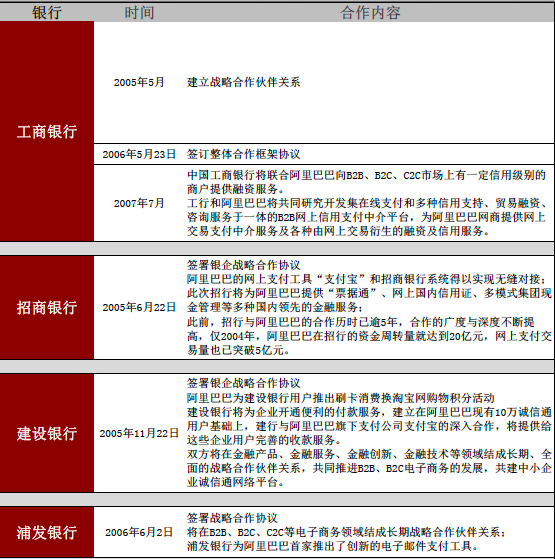555x559 pixels.
Task: Click the line starting 这些企业用户完善的收款服务
Action: 264,440
